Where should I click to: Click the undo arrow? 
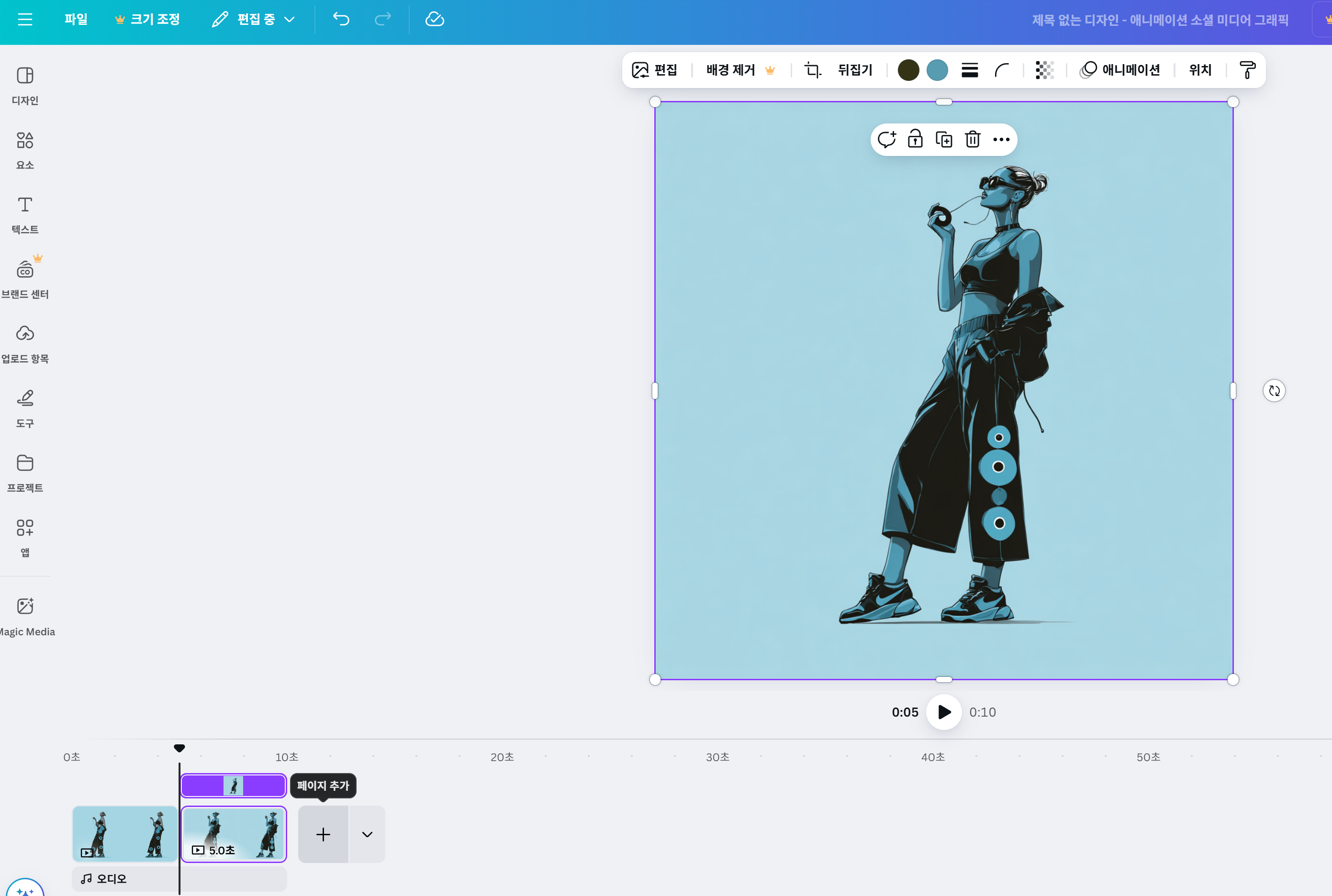click(x=341, y=20)
